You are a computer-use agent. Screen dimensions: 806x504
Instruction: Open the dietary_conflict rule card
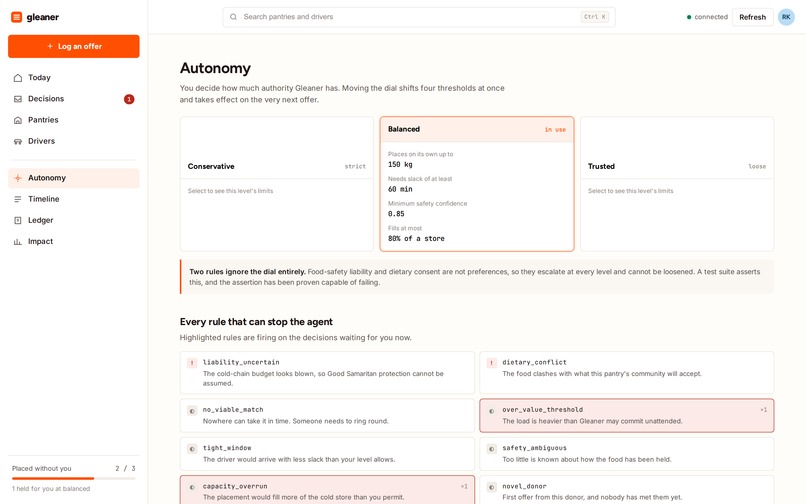click(627, 373)
